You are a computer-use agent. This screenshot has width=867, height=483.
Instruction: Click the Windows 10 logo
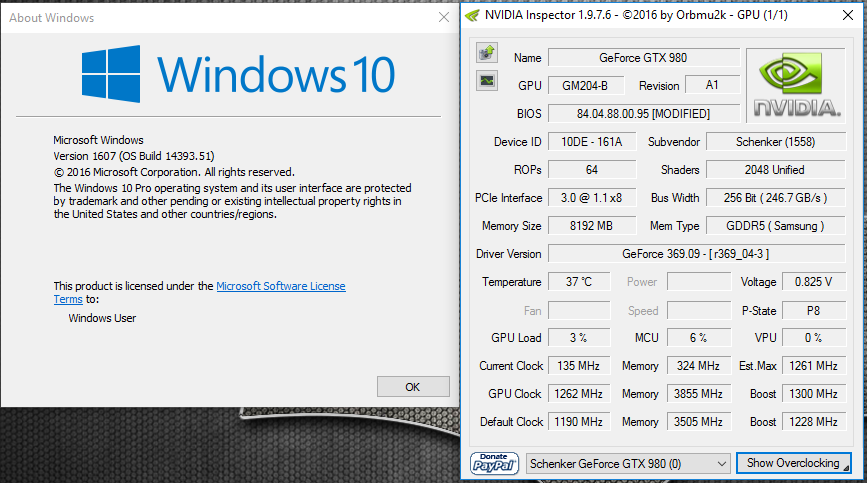238,74
